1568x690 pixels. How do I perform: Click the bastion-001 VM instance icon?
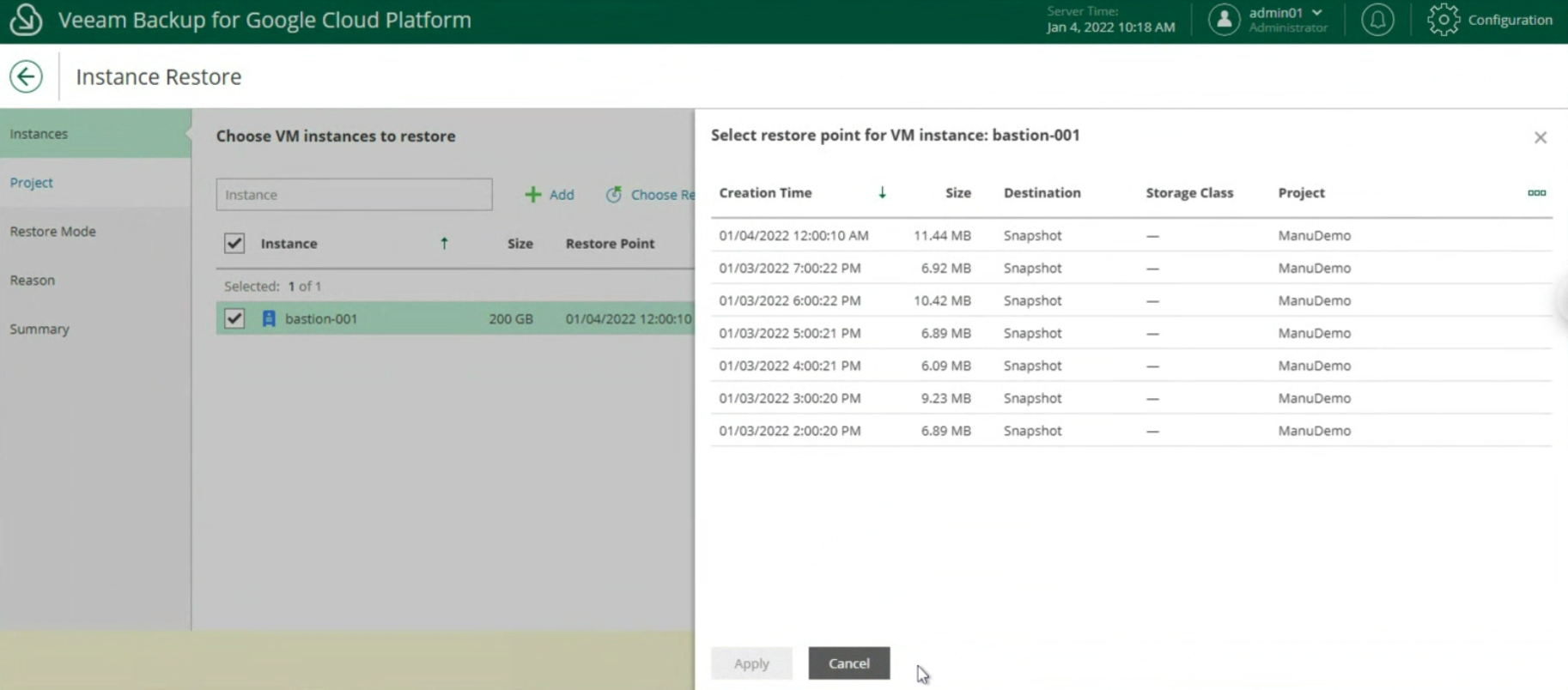[x=269, y=318]
